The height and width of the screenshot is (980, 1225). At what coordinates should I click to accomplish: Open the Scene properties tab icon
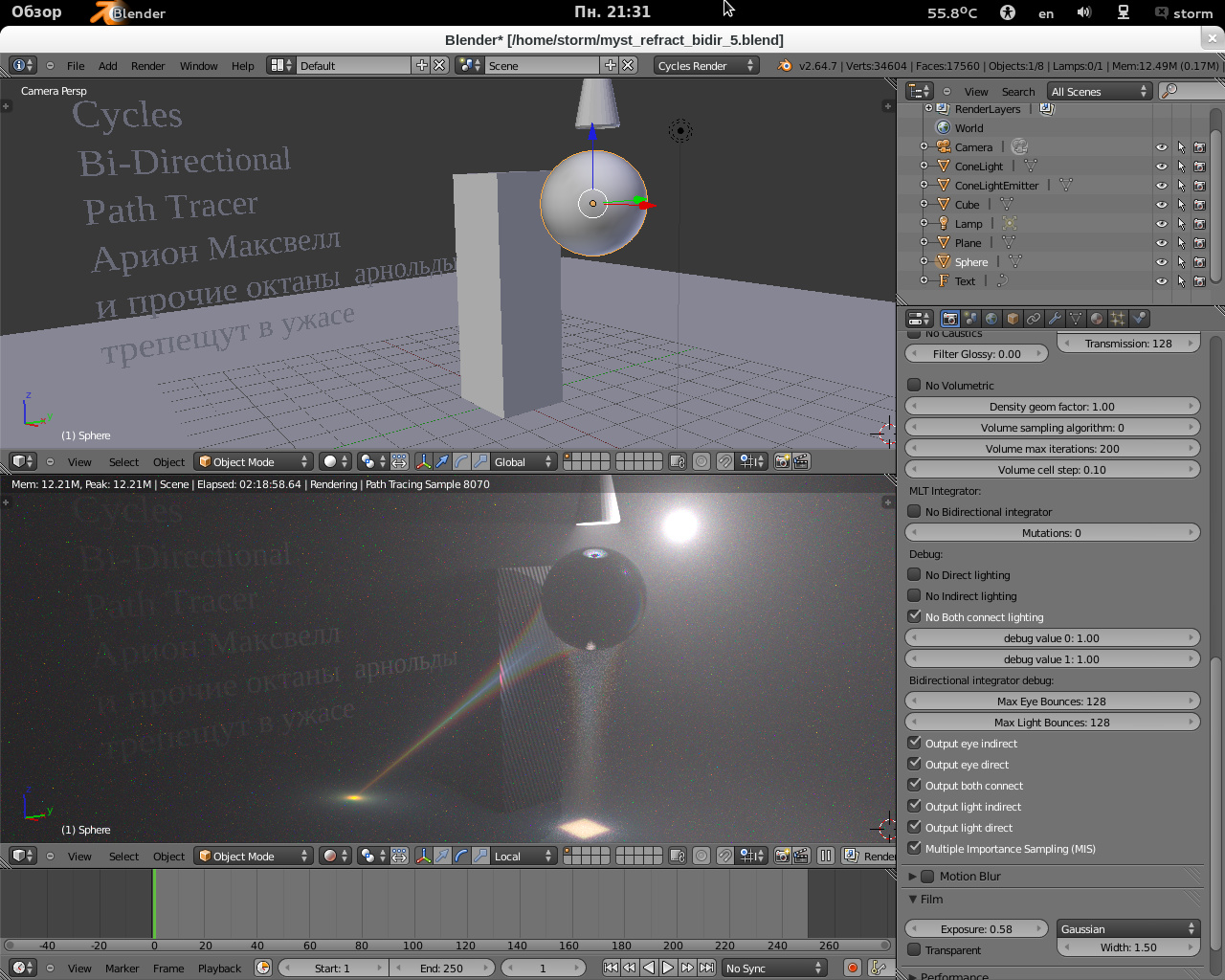coord(970,319)
